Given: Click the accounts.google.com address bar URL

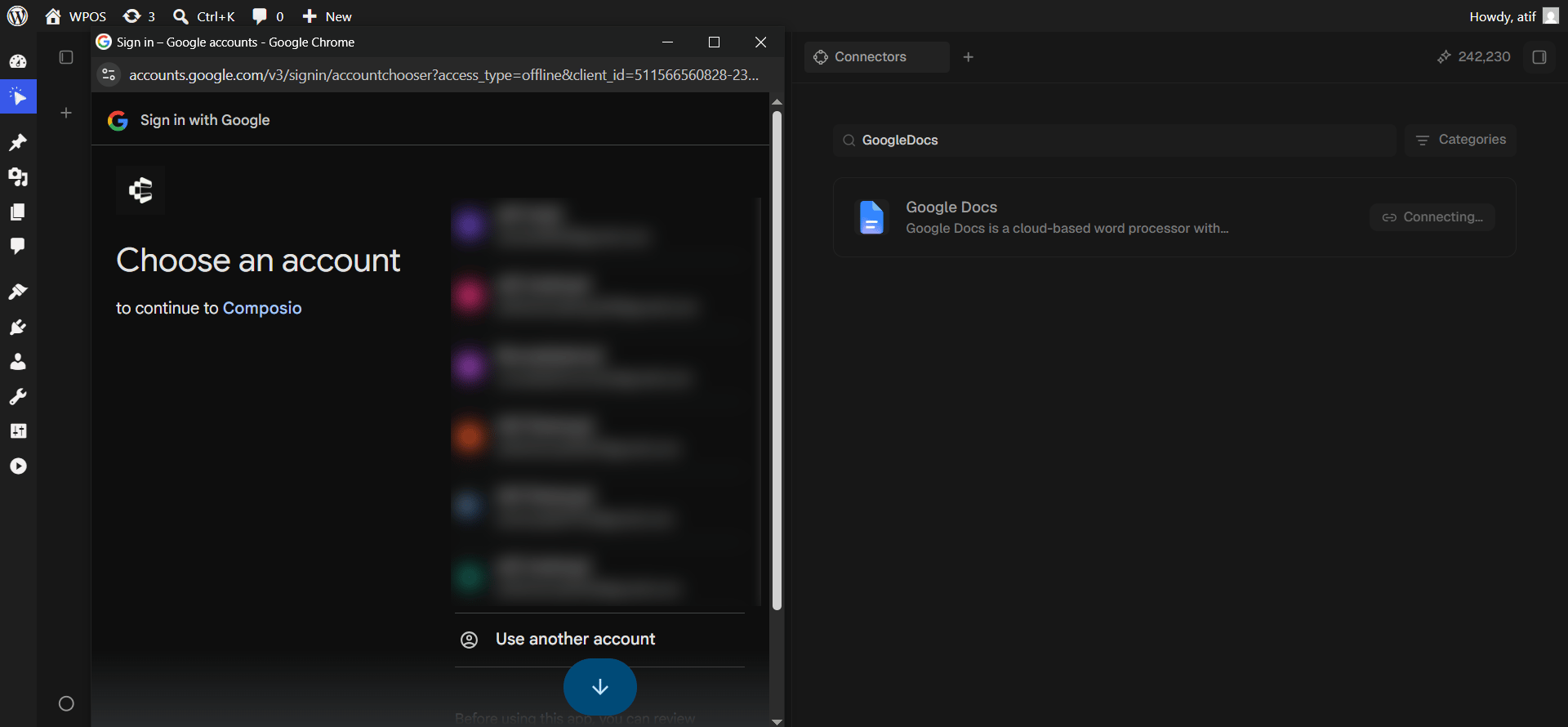Looking at the screenshot, I should [x=443, y=75].
